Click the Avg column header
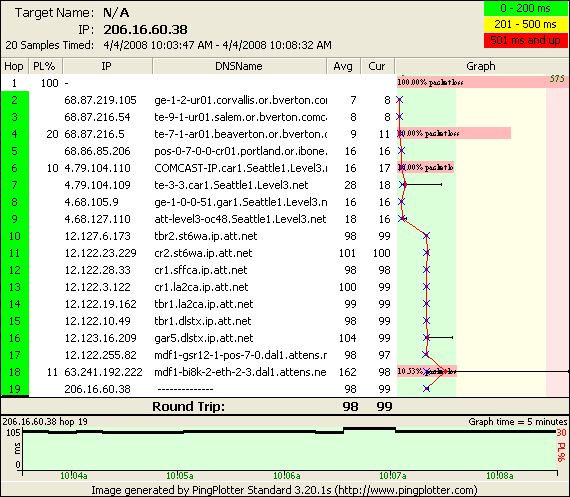Screen dimensions: 570x497 pos(343,66)
